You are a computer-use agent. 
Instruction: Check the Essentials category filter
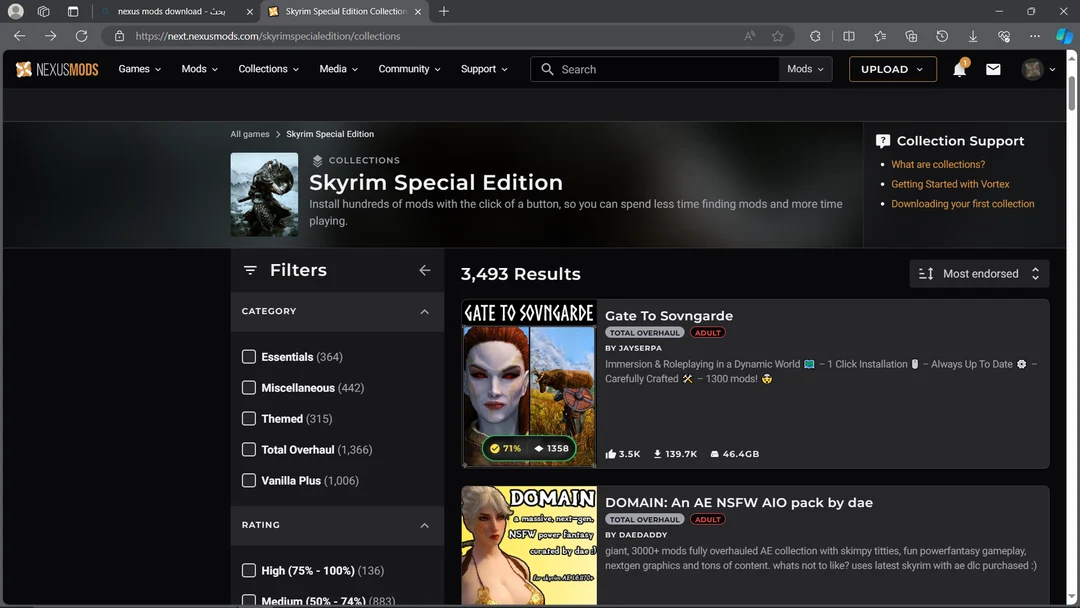coord(248,356)
